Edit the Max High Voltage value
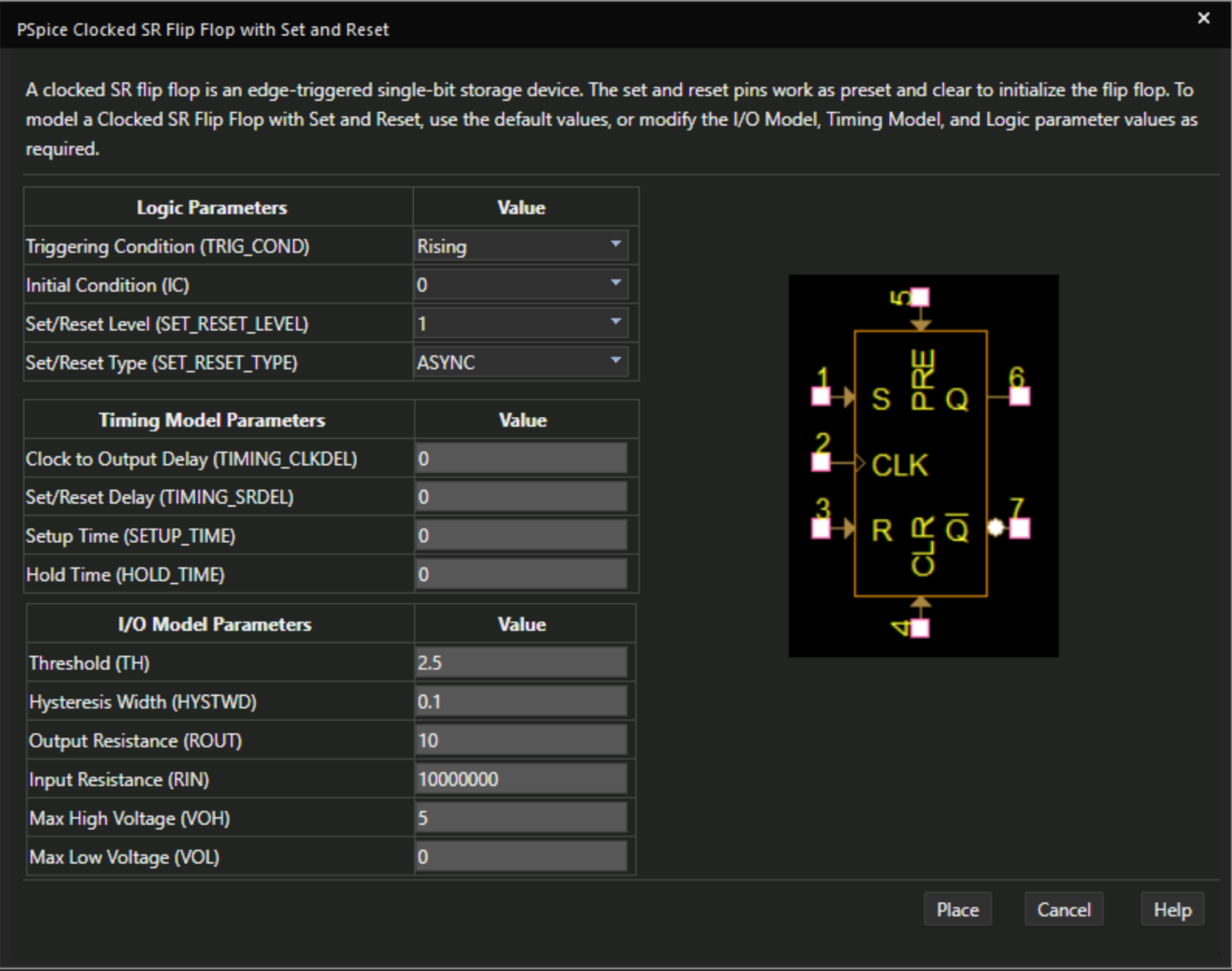Image resolution: width=1232 pixels, height=971 pixels. coord(521,817)
